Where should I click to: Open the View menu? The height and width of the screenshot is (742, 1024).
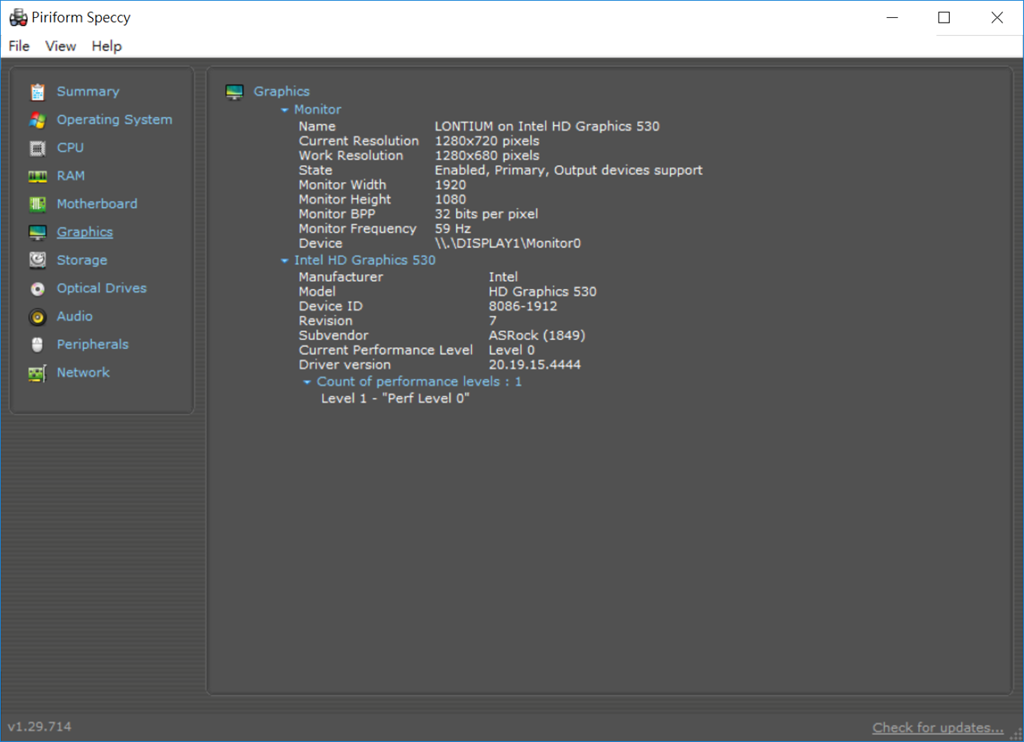[61, 46]
